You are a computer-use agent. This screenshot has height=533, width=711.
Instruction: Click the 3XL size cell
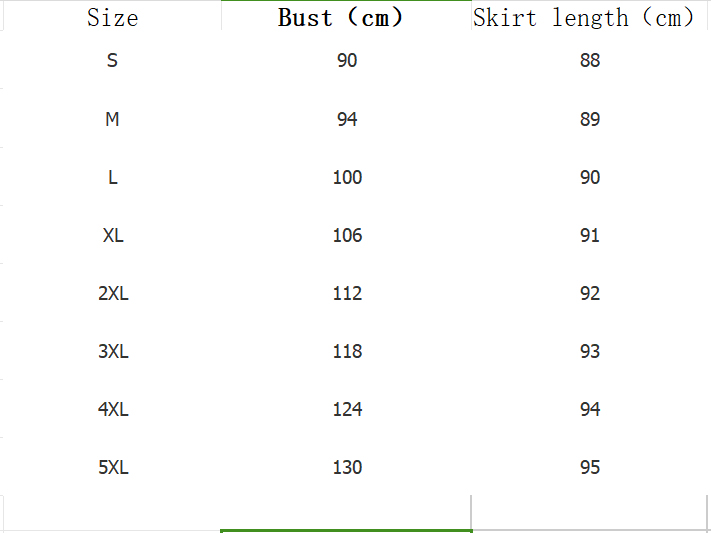(x=112, y=352)
